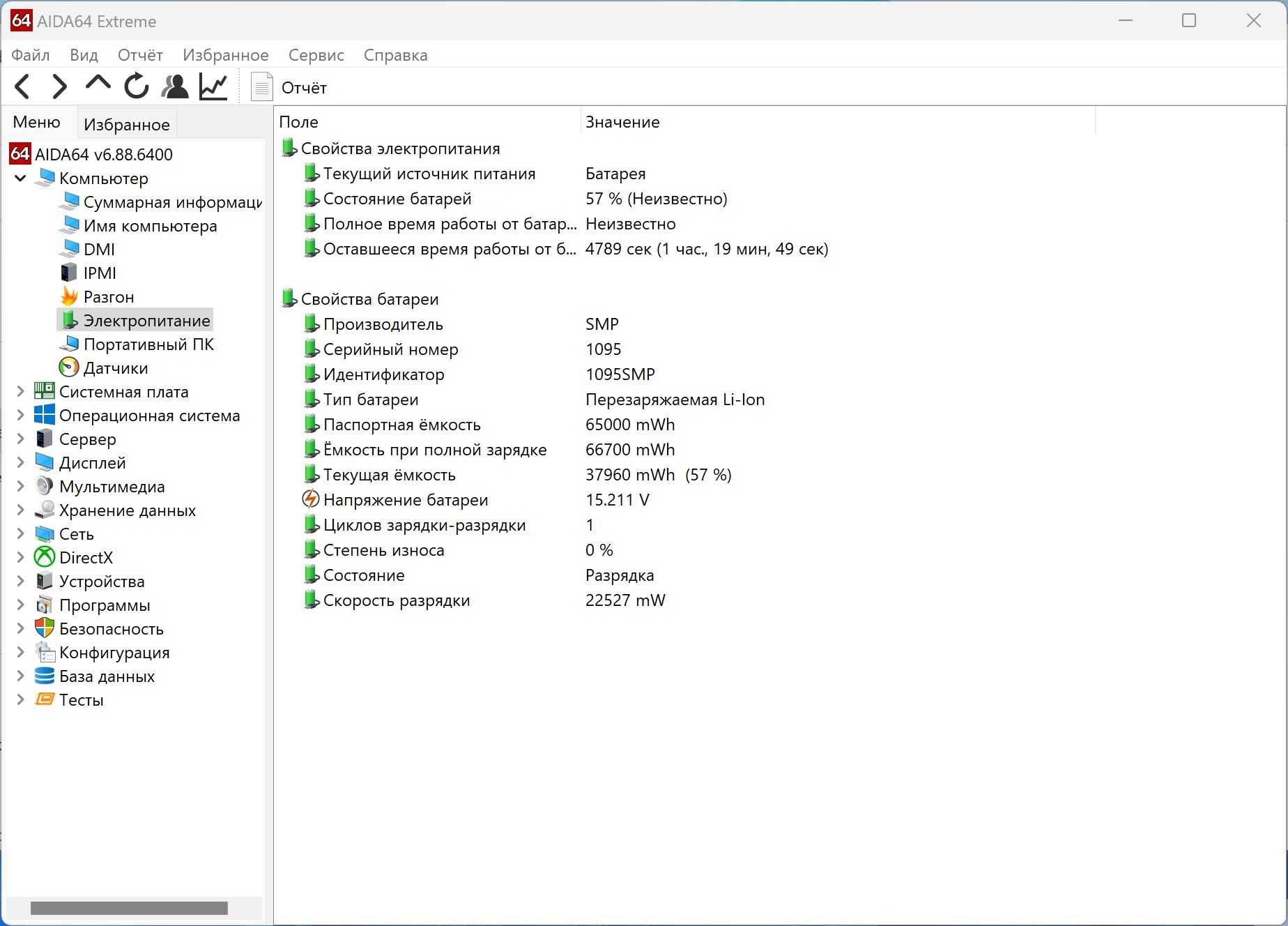
Task: Collapse the Компьютер tree node
Action: [x=20, y=178]
